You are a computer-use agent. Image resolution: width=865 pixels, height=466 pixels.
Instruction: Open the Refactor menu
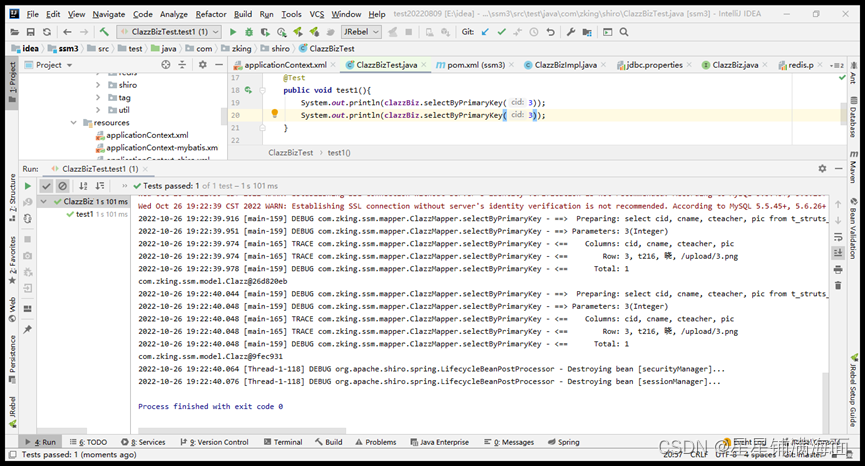point(211,14)
